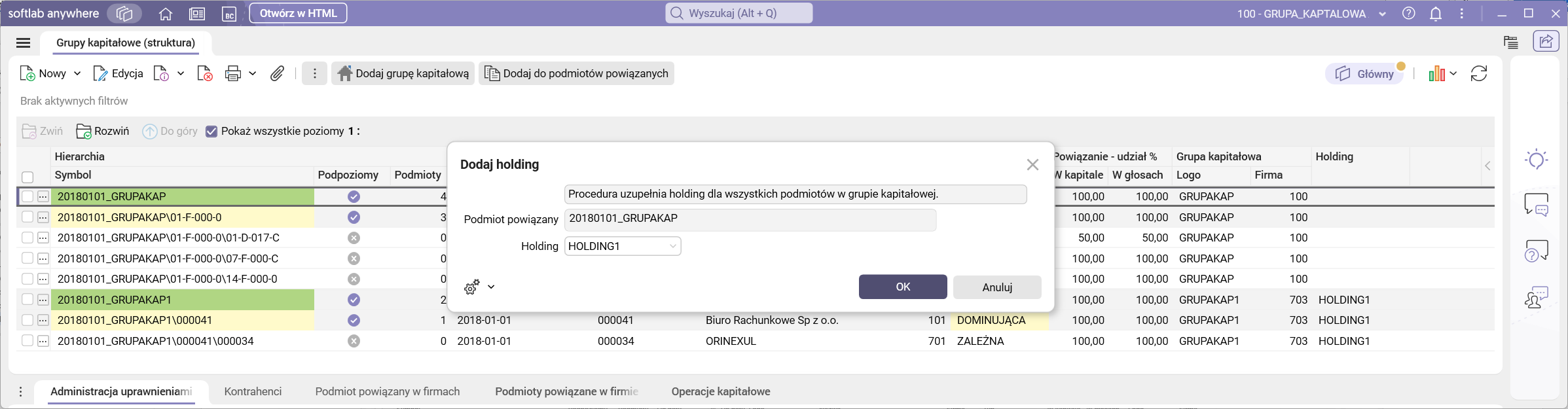This screenshot has height=409, width=1568.
Task: Check the row 20180101_GRUPAKAP\01-F-000-0 checkbox
Action: point(27,217)
